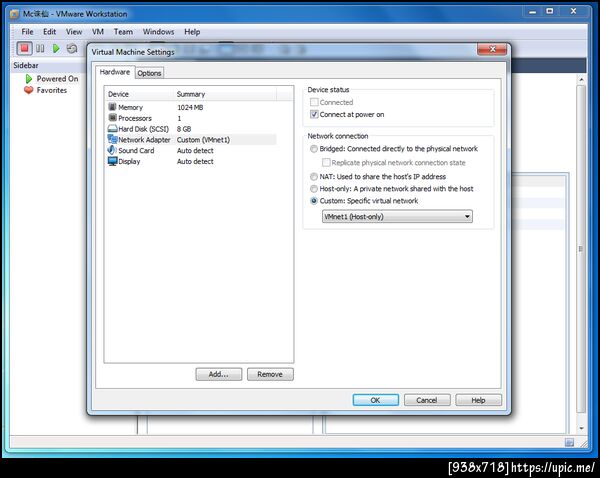Select the Sound Card device icon
The image size is (600, 478).
tap(112, 150)
